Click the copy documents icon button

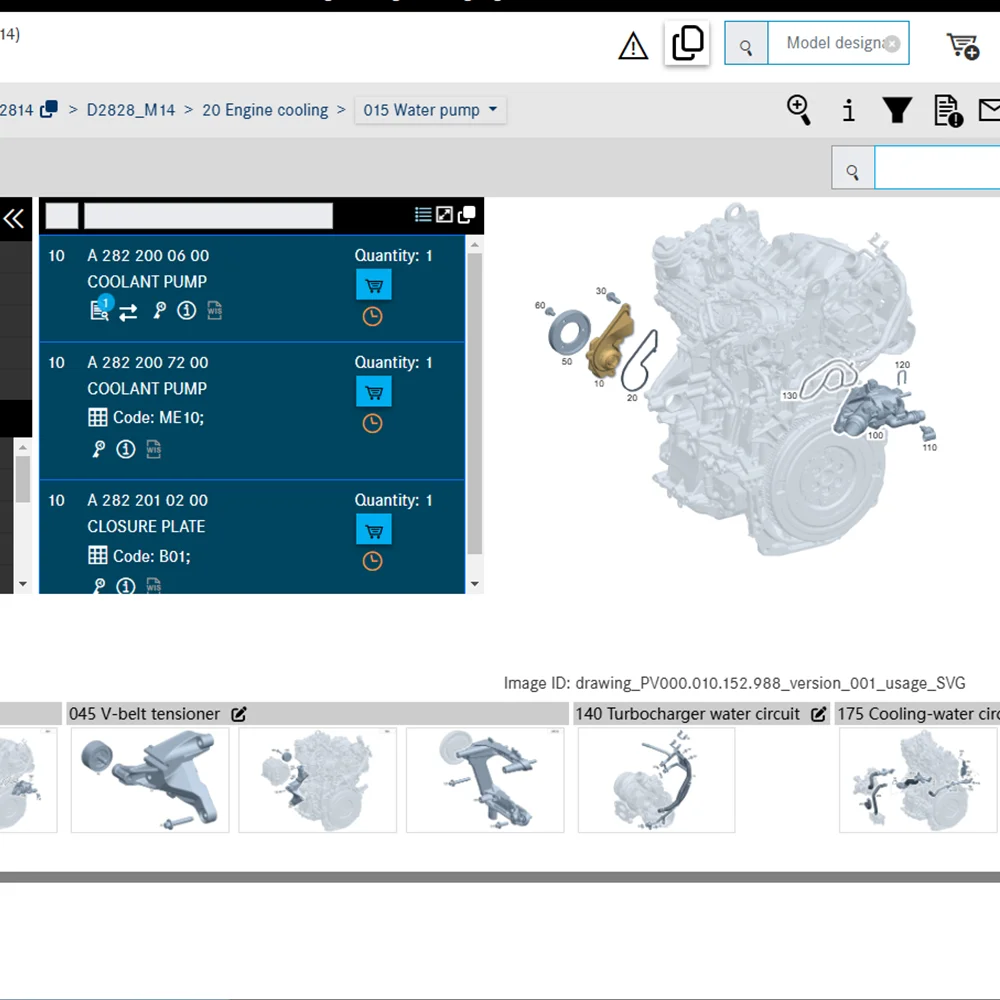point(687,43)
